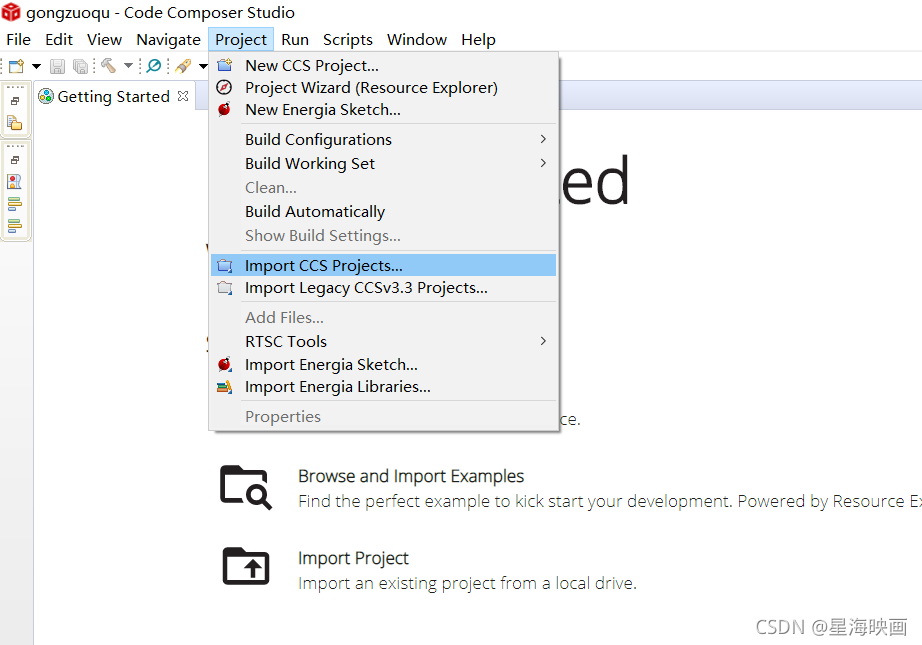Toggle Build Automatically option

point(383,212)
